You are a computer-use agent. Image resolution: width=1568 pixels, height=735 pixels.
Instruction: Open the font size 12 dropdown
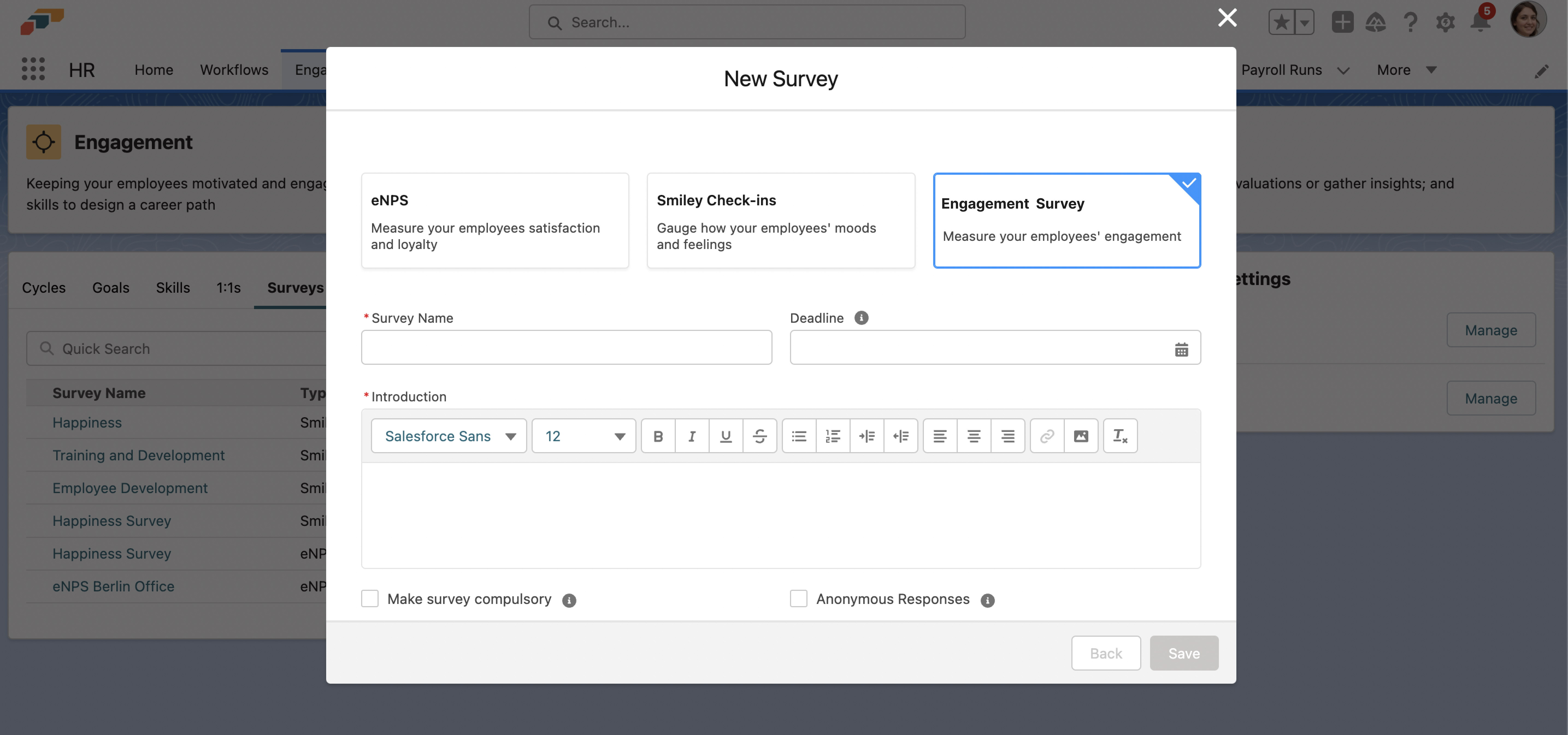(x=583, y=436)
